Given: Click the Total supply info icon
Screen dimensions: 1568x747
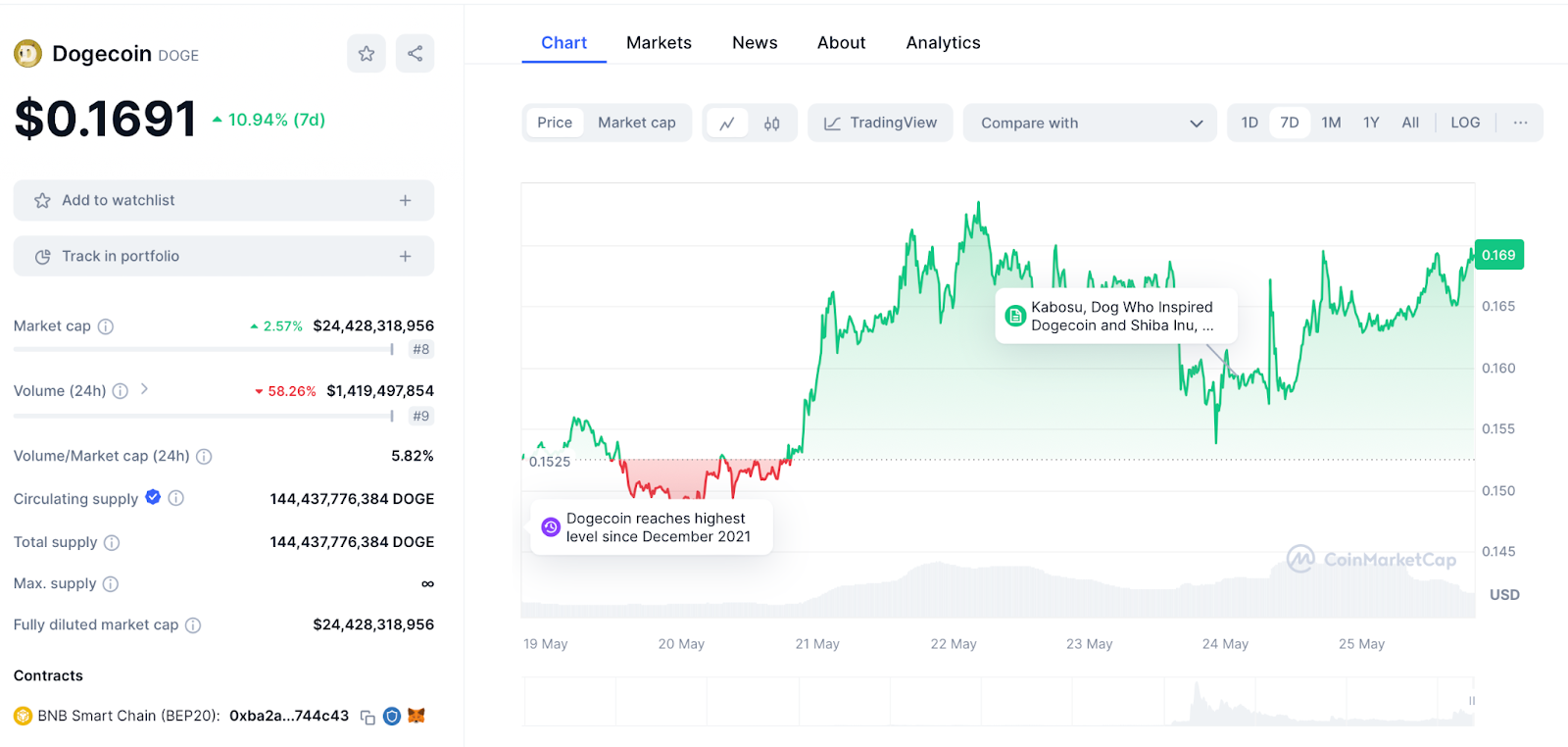Looking at the screenshot, I should (x=112, y=543).
